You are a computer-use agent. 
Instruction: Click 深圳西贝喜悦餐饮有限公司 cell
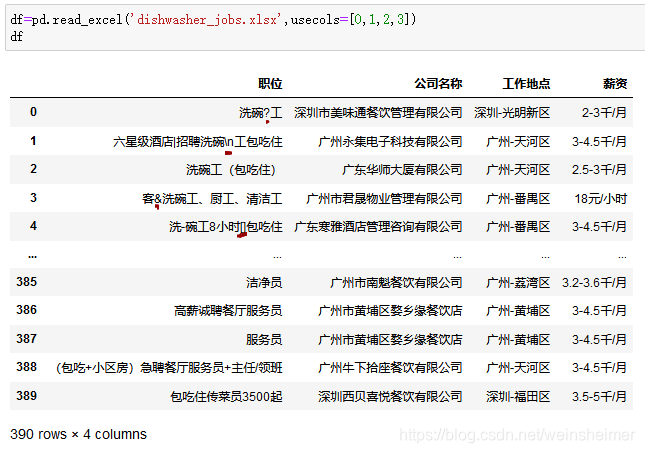tap(390, 397)
